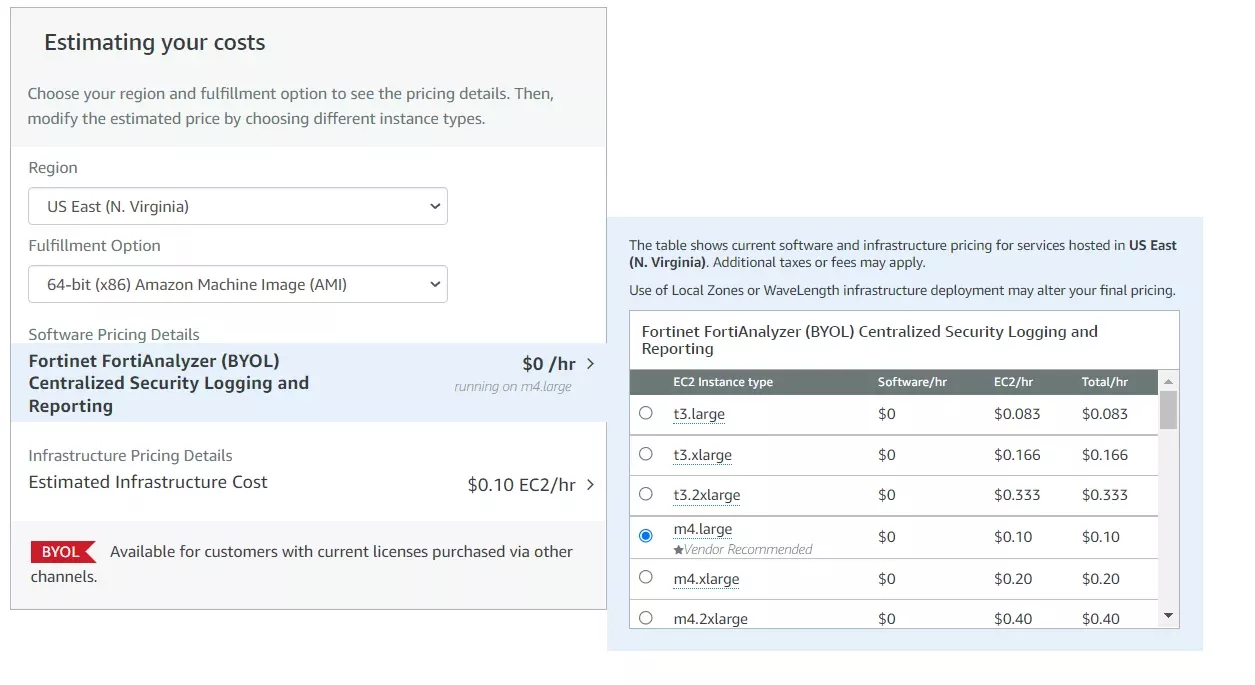Click the Vendor Recommended star icon
Screen dimensions: 1255x685
[678, 549]
